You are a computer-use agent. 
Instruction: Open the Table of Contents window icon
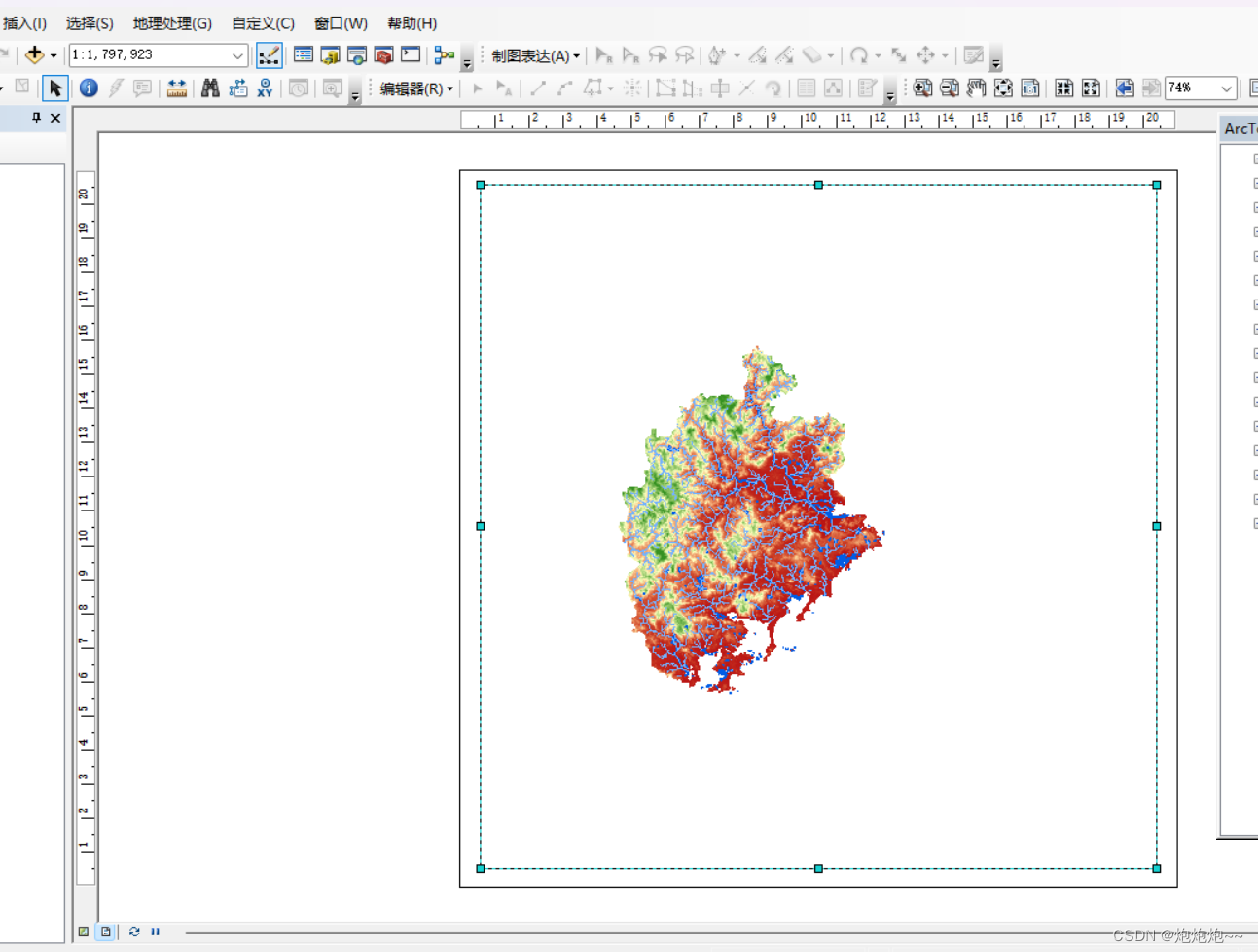(303, 55)
